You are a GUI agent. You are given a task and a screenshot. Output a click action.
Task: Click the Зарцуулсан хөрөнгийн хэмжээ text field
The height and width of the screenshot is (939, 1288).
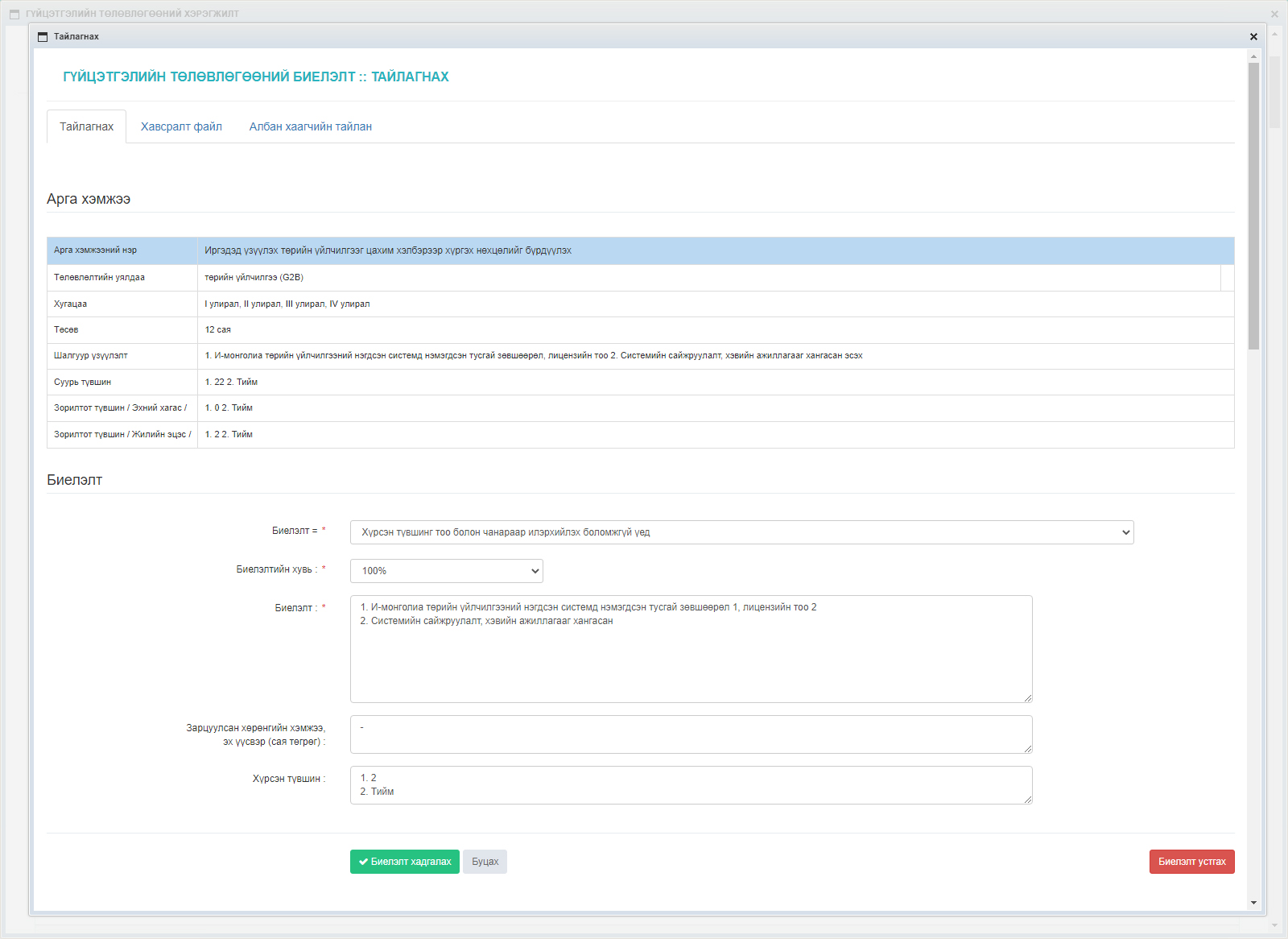691,734
